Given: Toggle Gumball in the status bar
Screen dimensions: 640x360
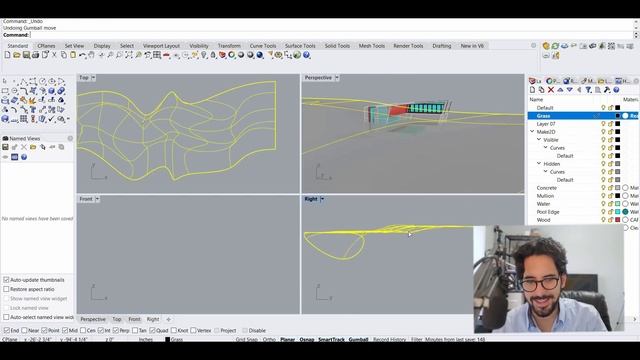Looking at the screenshot, I should 358,339.
